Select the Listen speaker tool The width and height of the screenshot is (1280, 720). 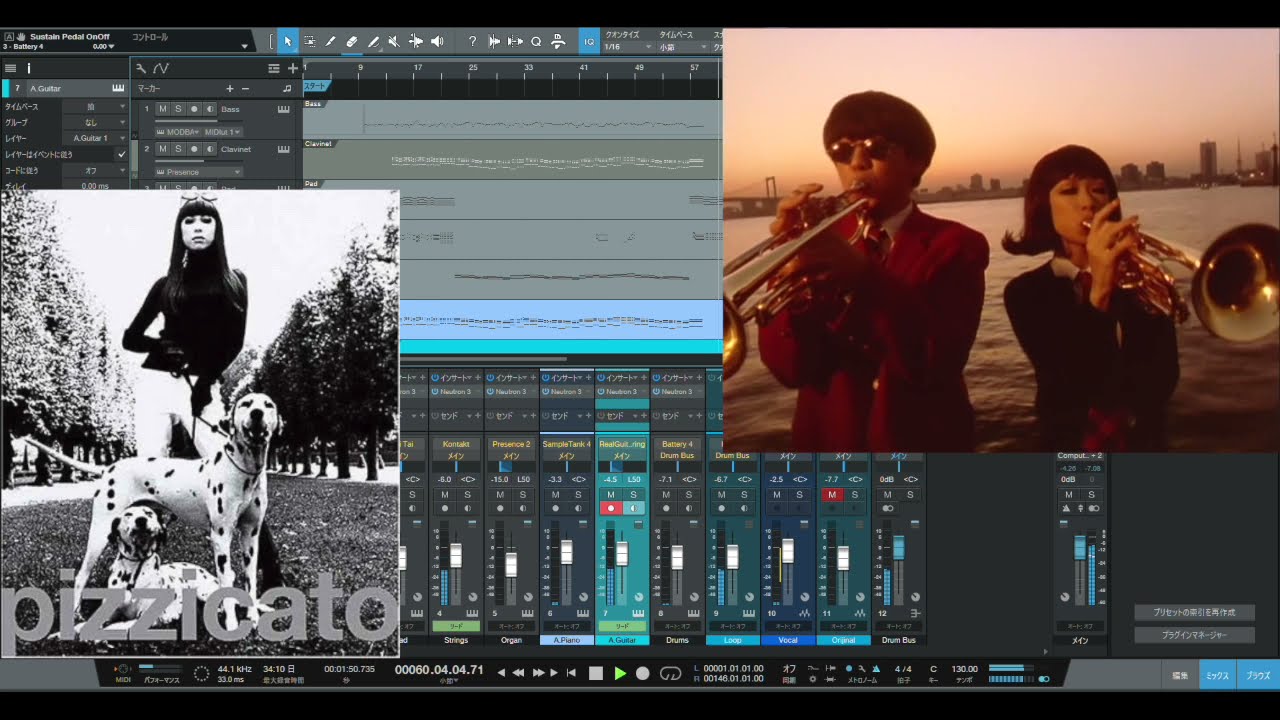437,41
